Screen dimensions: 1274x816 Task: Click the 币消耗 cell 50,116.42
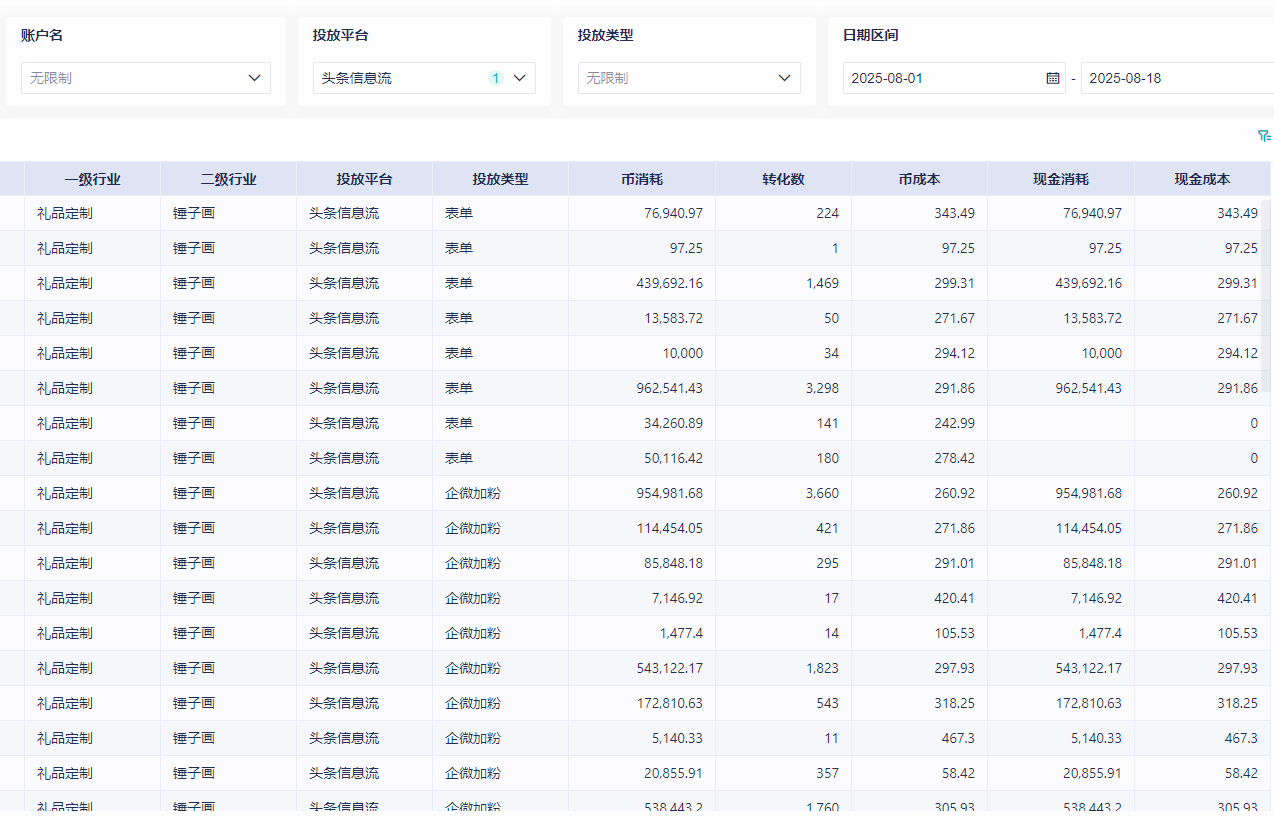(x=642, y=458)
